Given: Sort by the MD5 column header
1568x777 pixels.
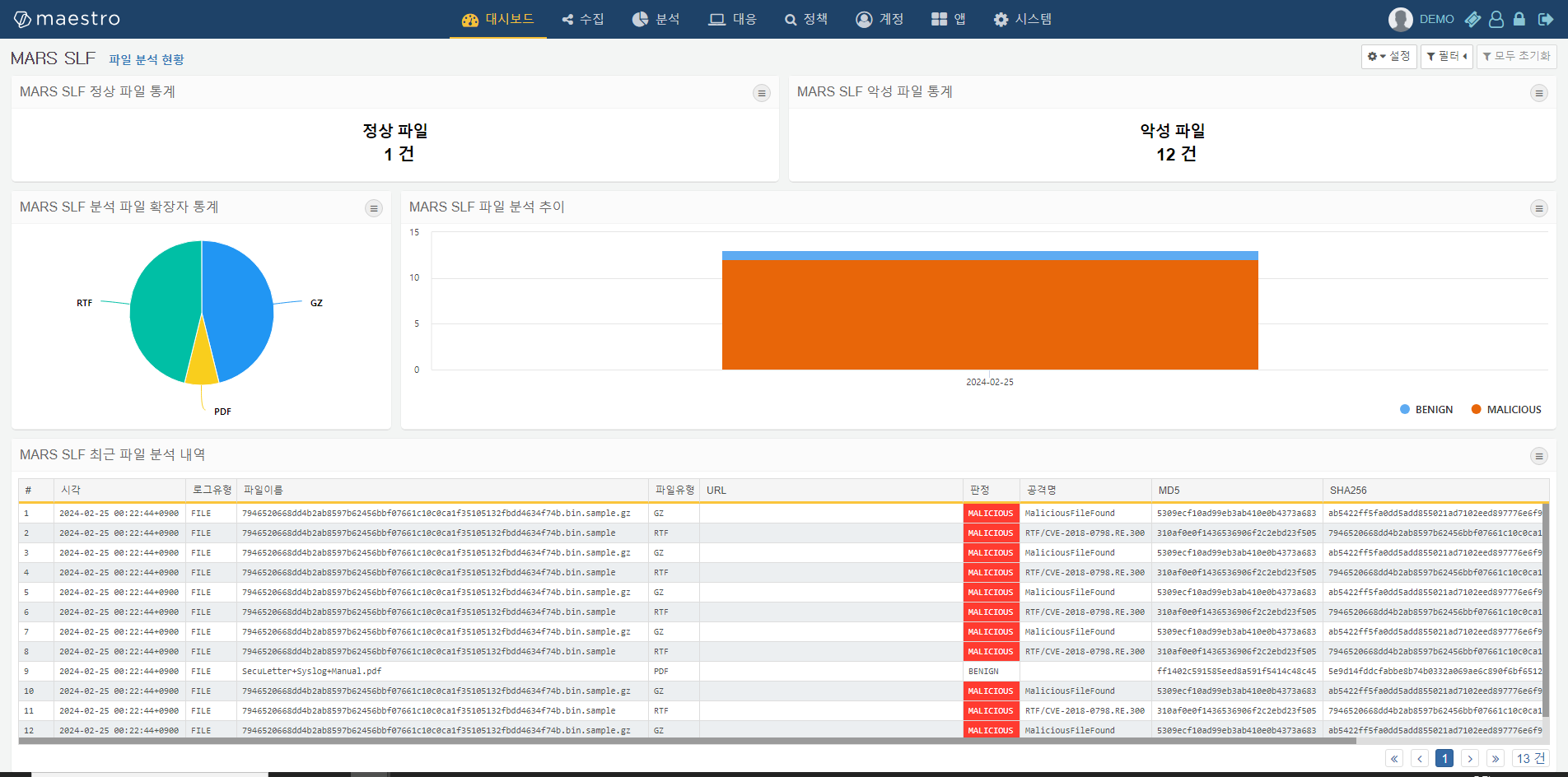Looking at the screenshot, I should click(1237, 490).
